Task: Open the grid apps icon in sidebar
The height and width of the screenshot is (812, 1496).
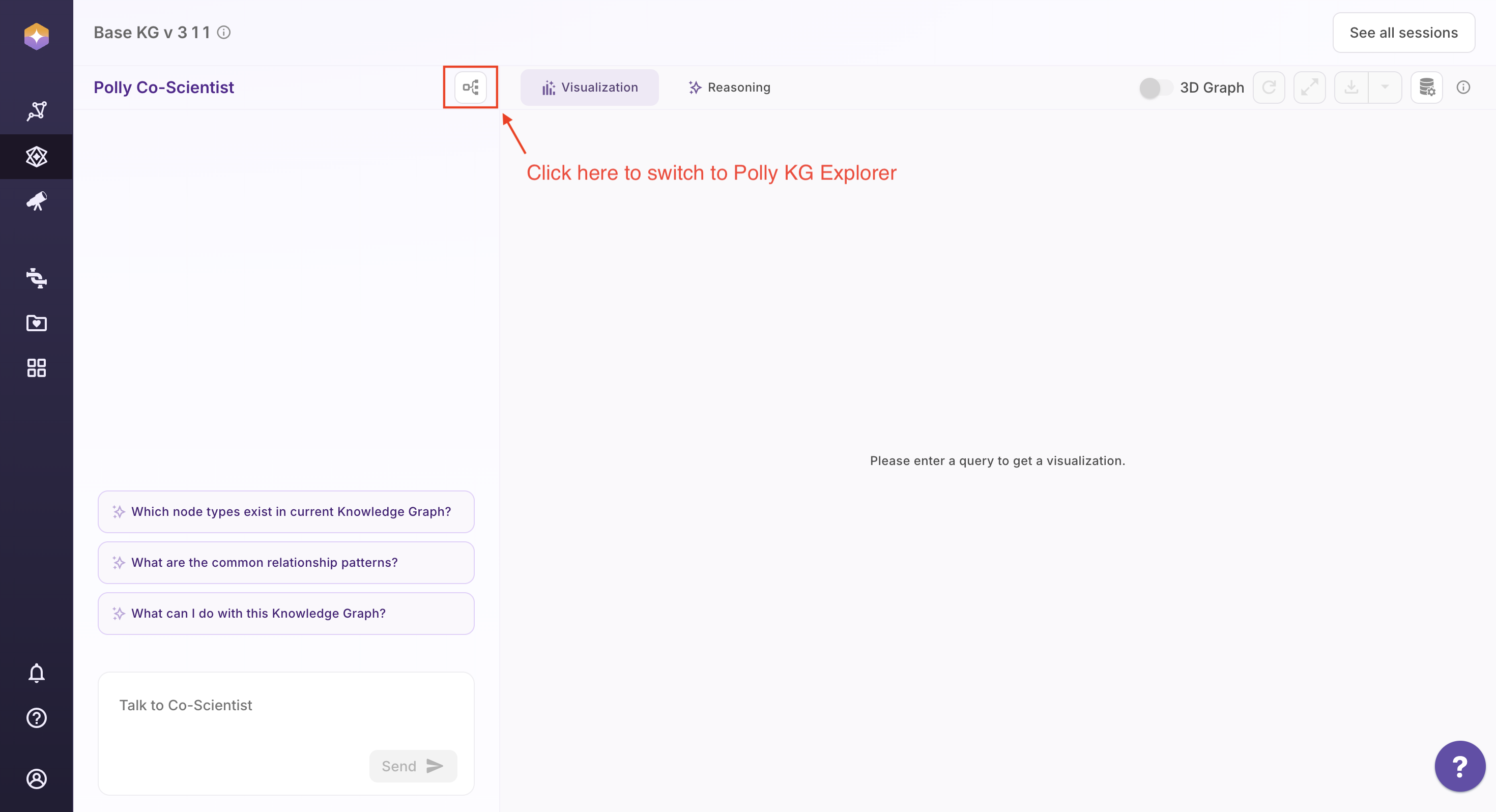Action: (36, 368)
